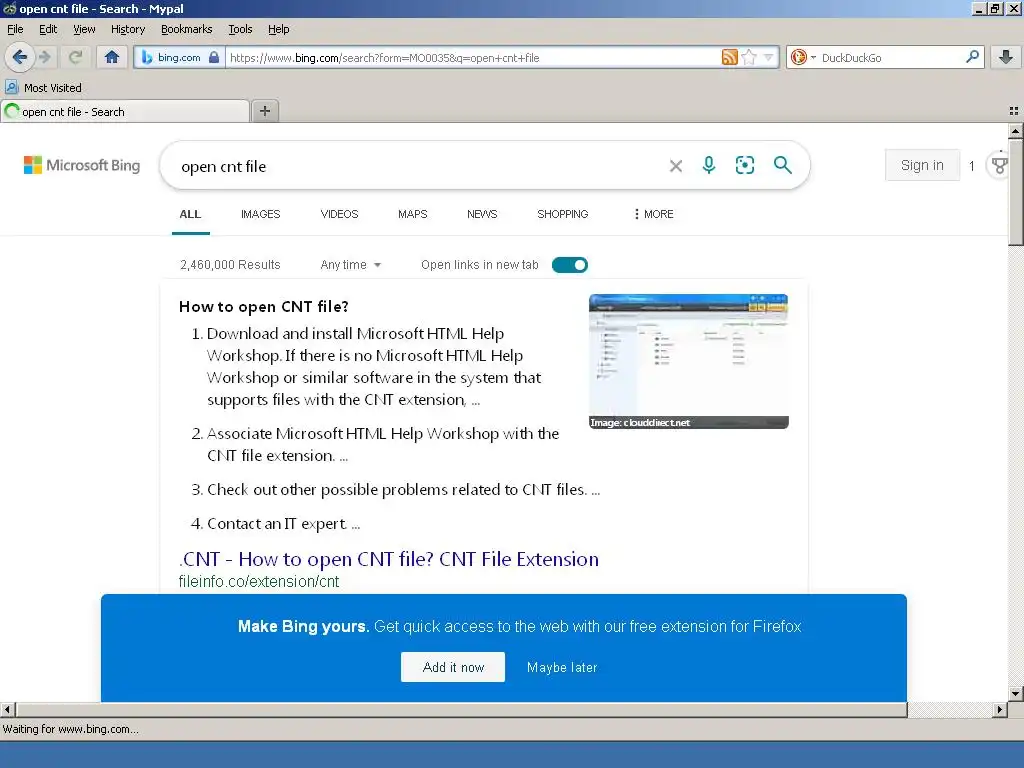Image resolution: width=1024 pixels, height=768 pixels.
Task: Add a new tab with plus button
Action: click(264, 111)
